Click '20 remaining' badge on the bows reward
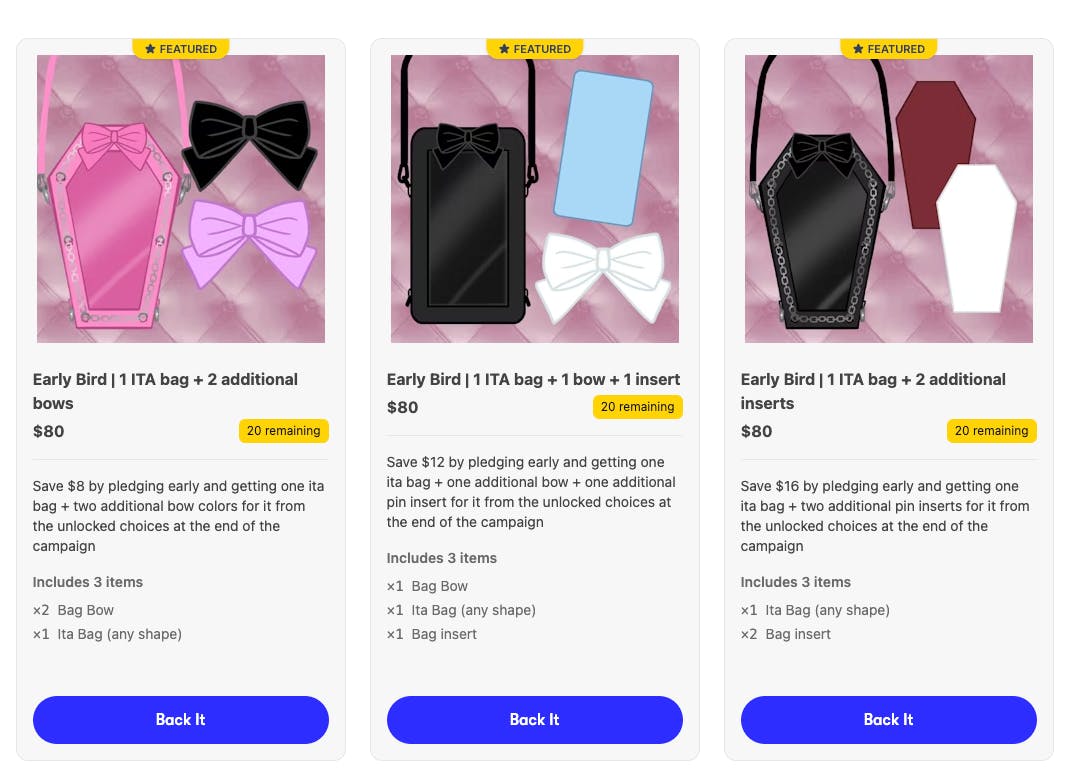The image size is (1068, 771). [284, 431]
